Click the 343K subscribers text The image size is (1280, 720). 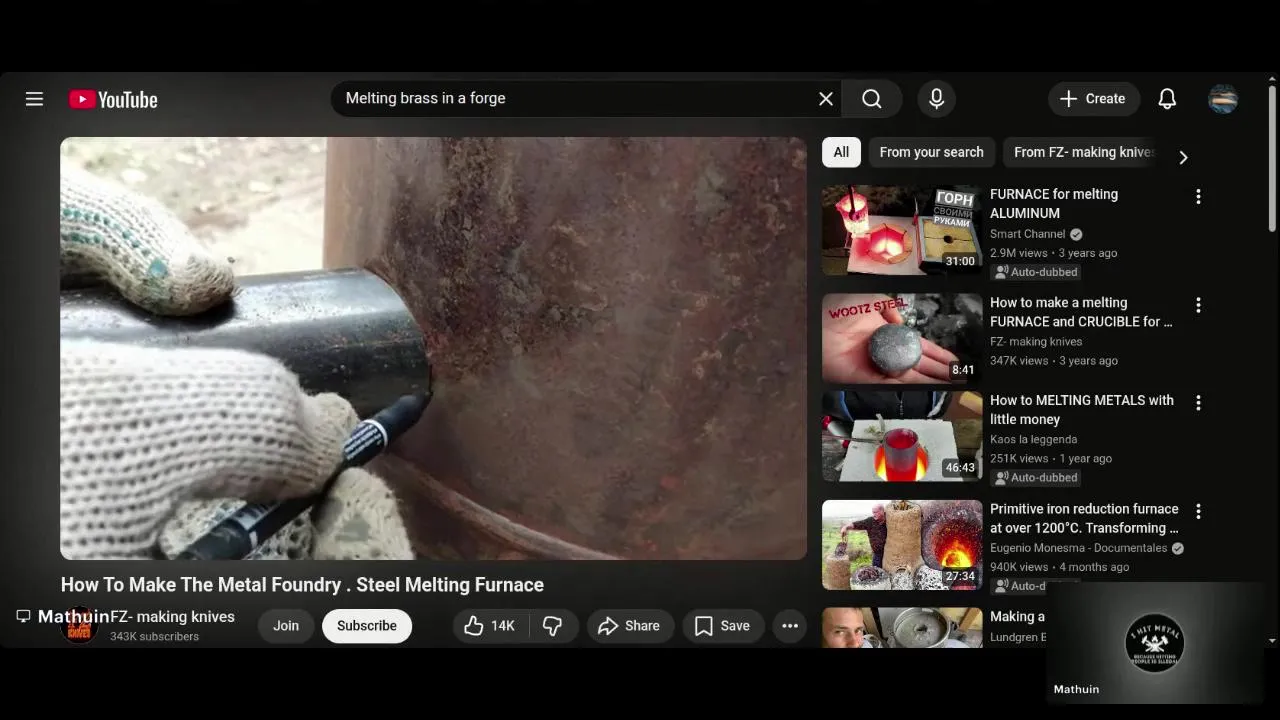click(154, 636)
